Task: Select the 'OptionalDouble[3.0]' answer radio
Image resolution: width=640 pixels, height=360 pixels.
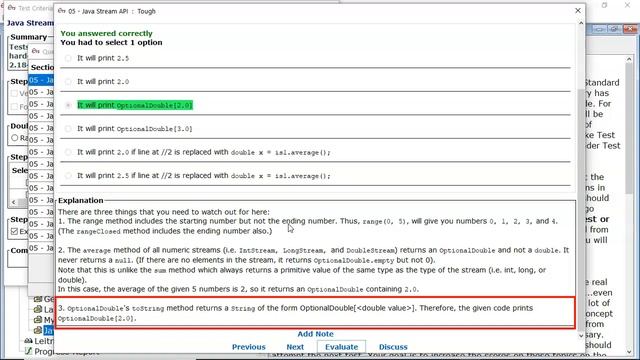Action: tap(68, 129)
